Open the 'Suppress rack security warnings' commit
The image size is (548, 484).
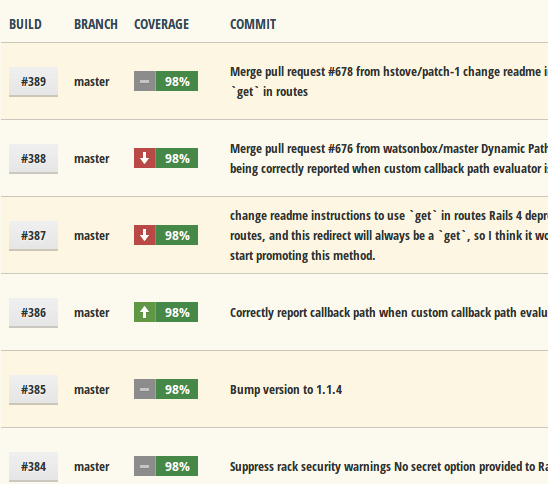click(x=389, y=467)
